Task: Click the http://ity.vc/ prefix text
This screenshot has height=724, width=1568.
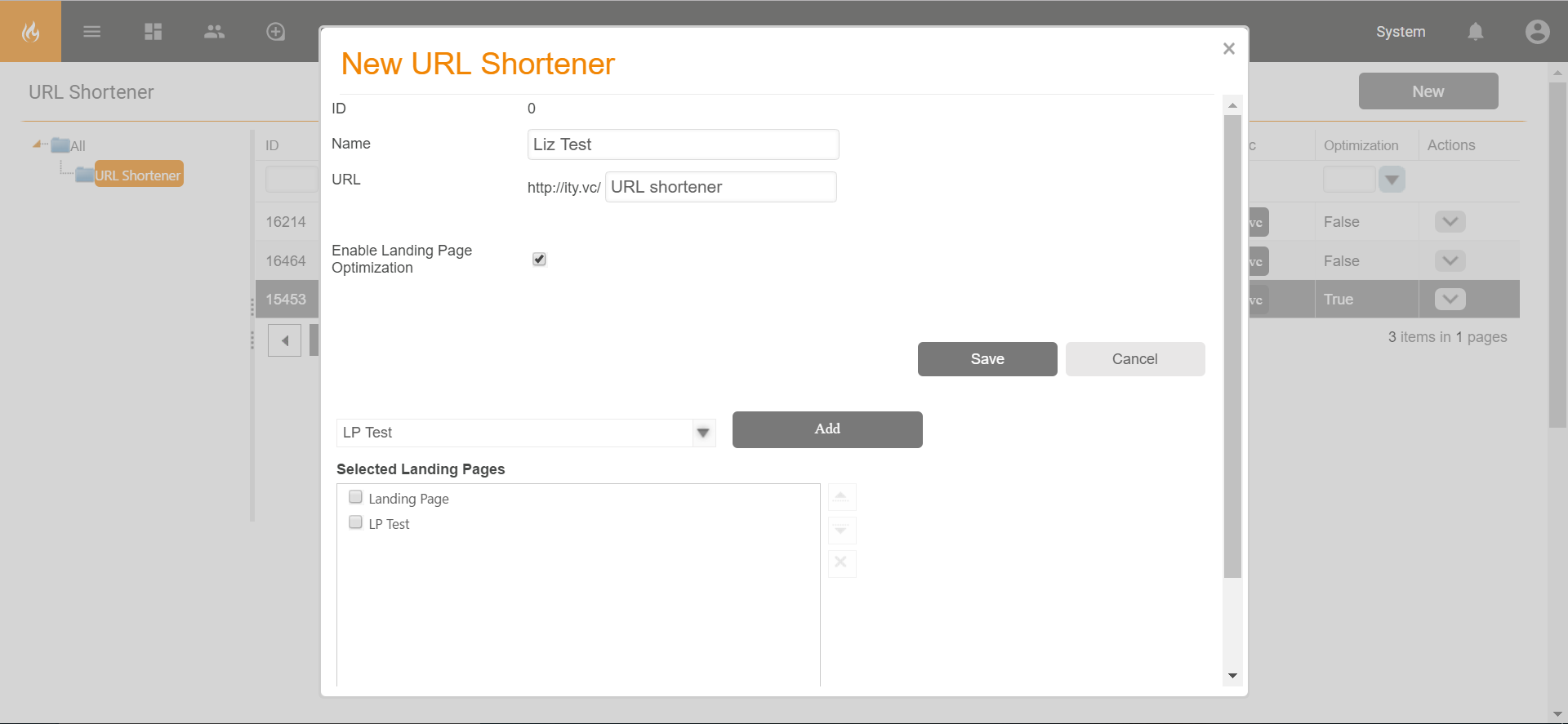Action: tap(563, 188)
